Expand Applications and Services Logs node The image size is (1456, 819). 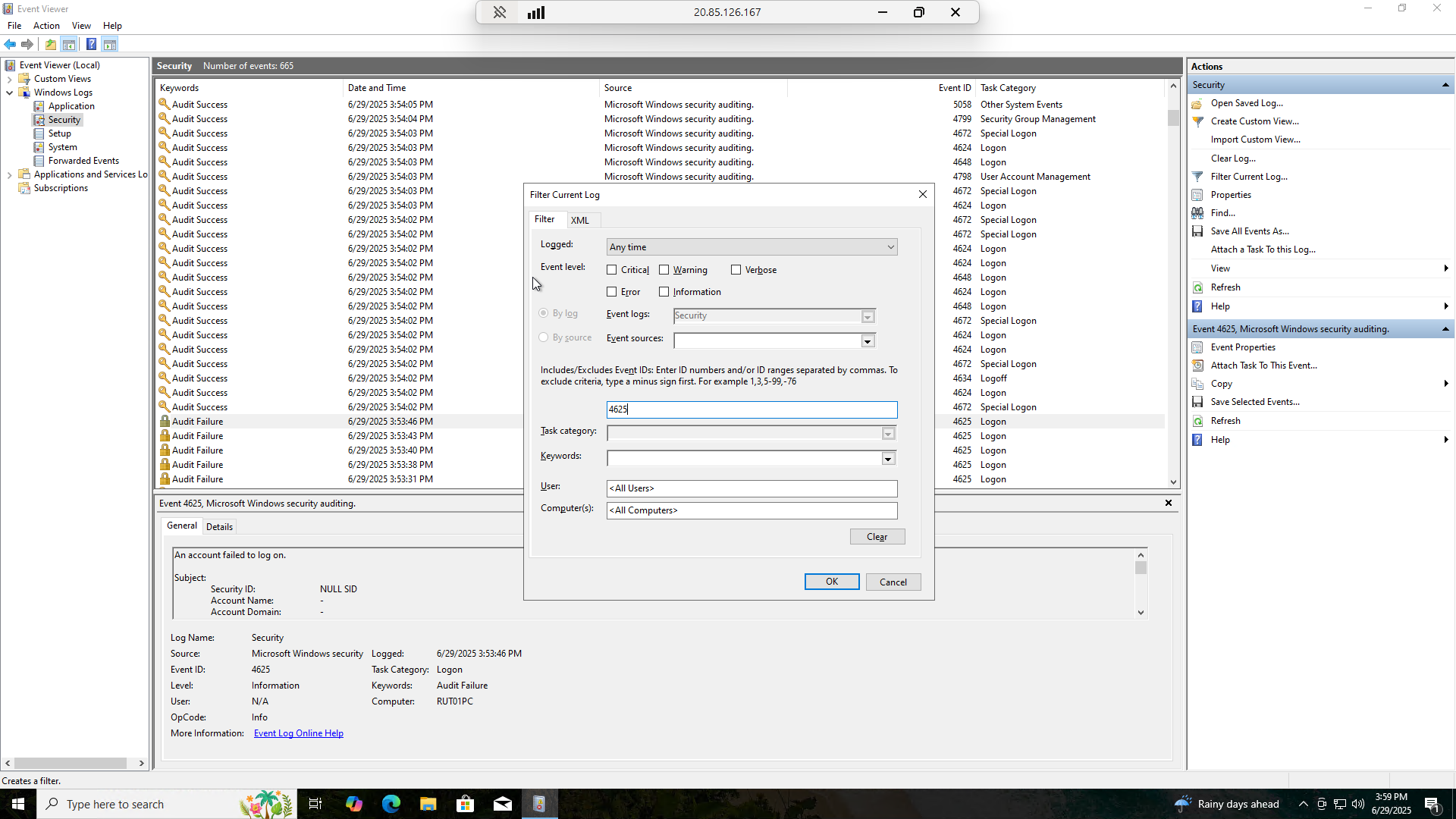pos(9,174)
